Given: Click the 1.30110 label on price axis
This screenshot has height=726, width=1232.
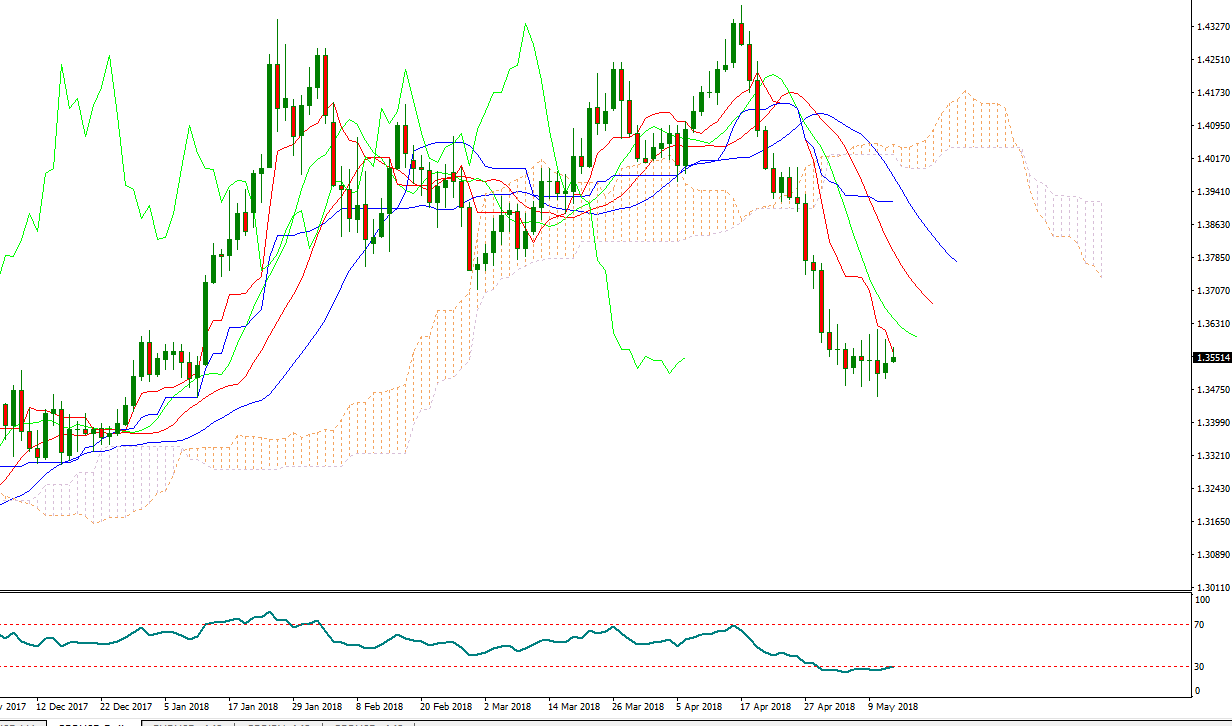Looking at the screenshot, I should tap(1212, 587).
